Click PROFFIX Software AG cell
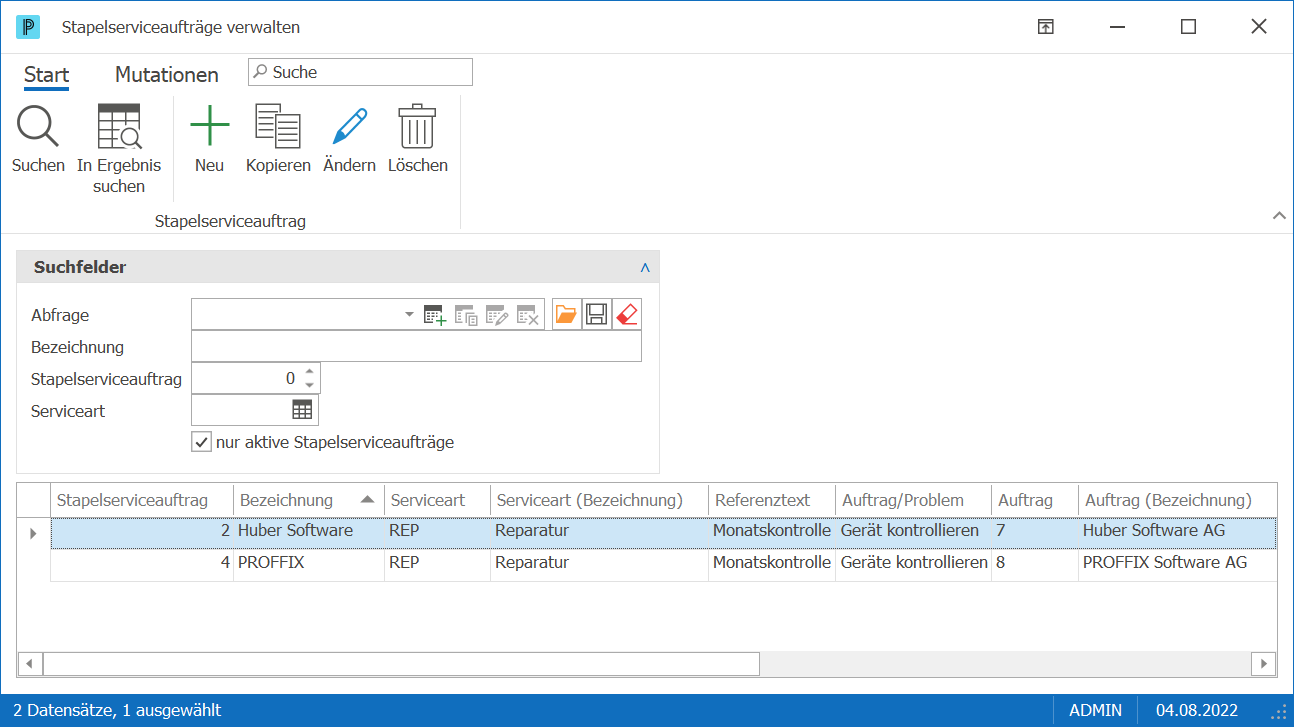The height and width of the screenshot is (727, 1294). [x=1178, y=563]
